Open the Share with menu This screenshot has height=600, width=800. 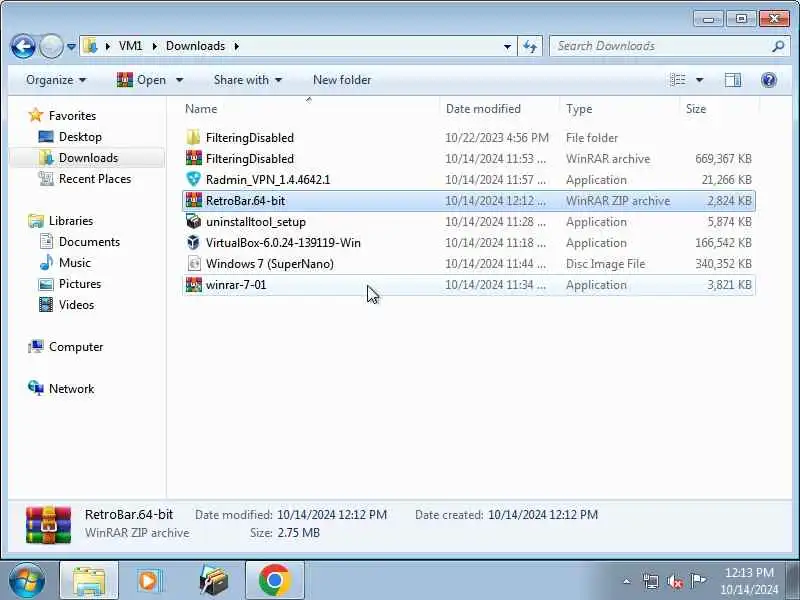coord(247,80)
